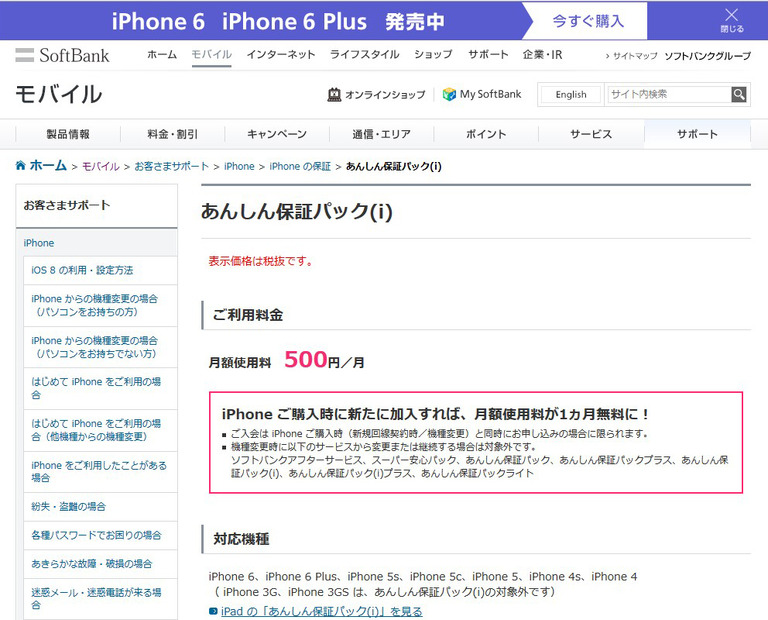
Task: Open 機種変更 (パソコンをお持ちでない方) sidebar link
Action: (x=100, y=347)
